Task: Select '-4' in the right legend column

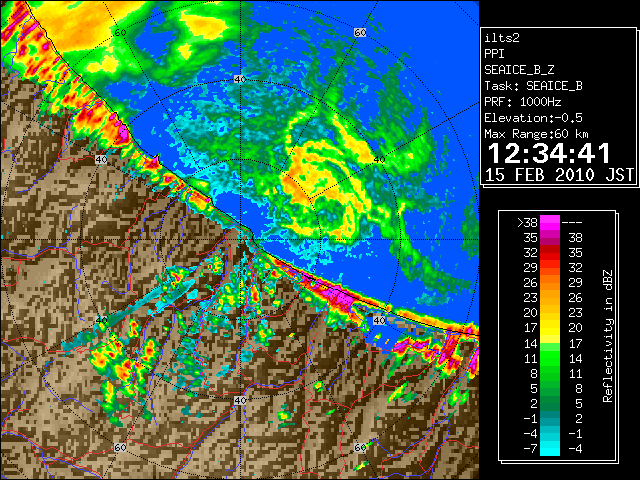Action: (x=576, y=448)
